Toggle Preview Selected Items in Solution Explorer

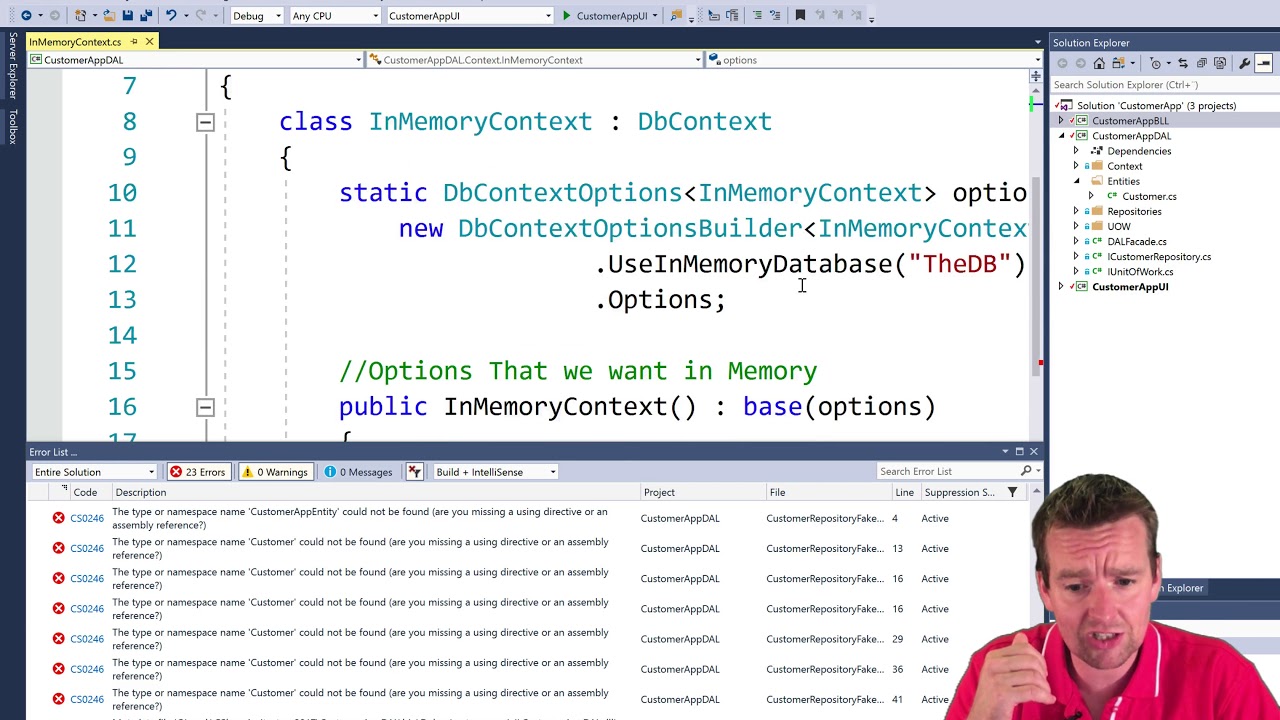coord(1264,64)
